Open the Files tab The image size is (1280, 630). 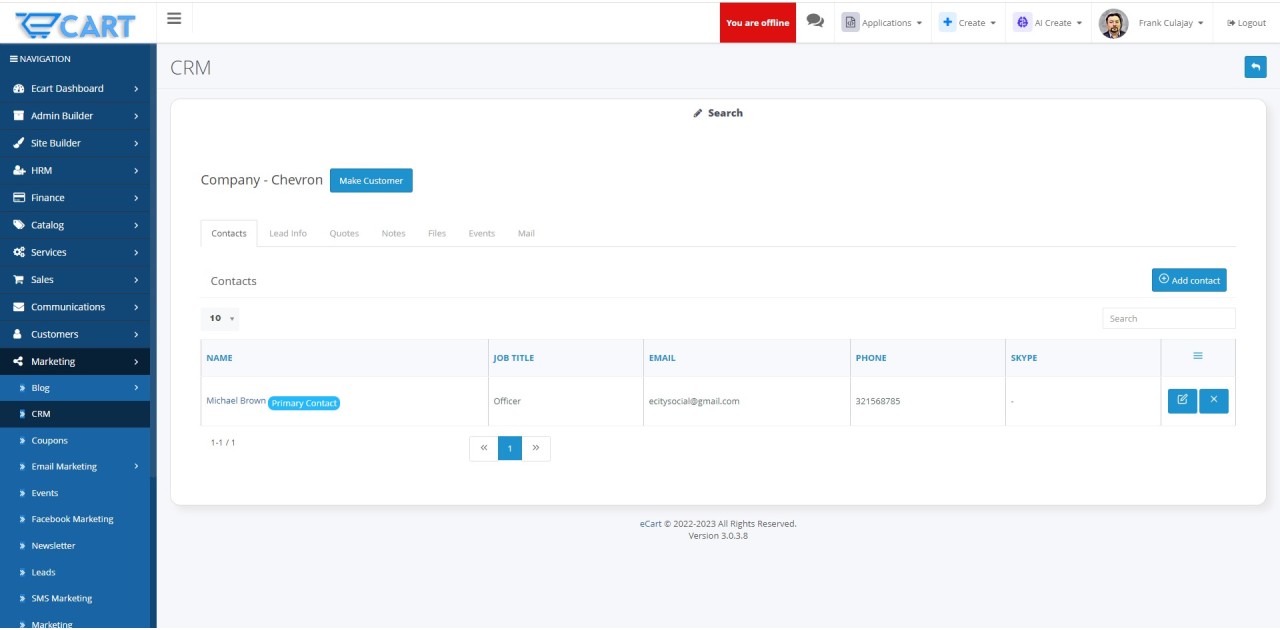(437, 233)
